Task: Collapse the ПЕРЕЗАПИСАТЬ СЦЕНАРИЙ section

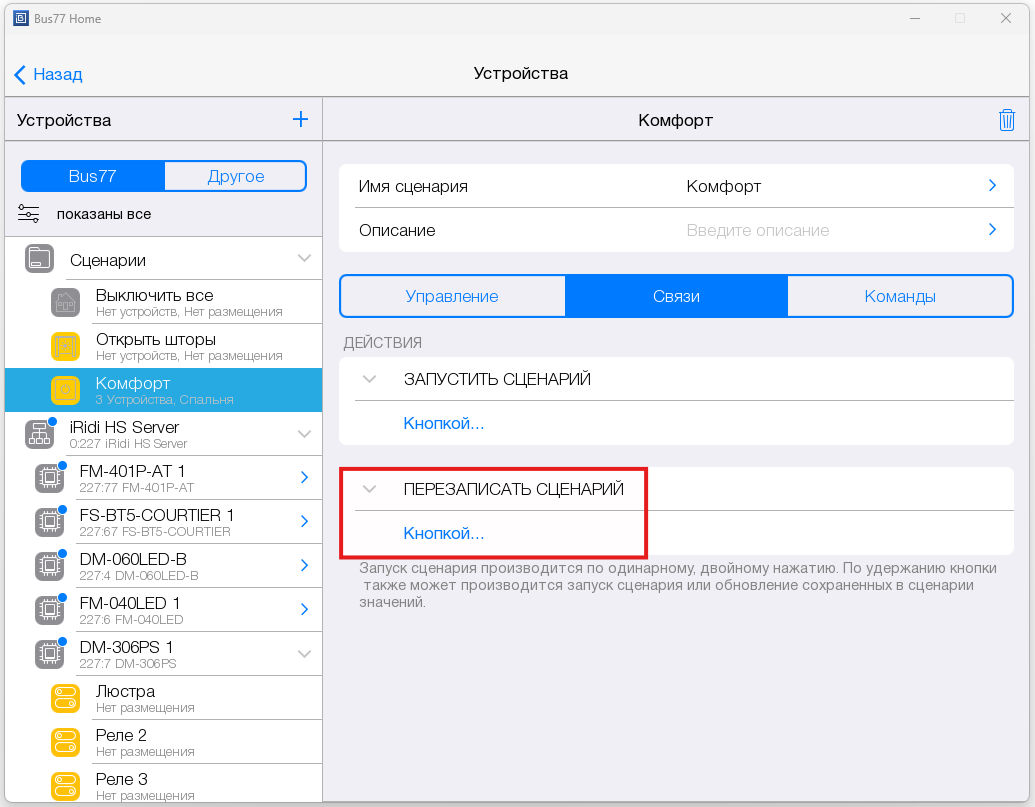Action: coord(370,489)
